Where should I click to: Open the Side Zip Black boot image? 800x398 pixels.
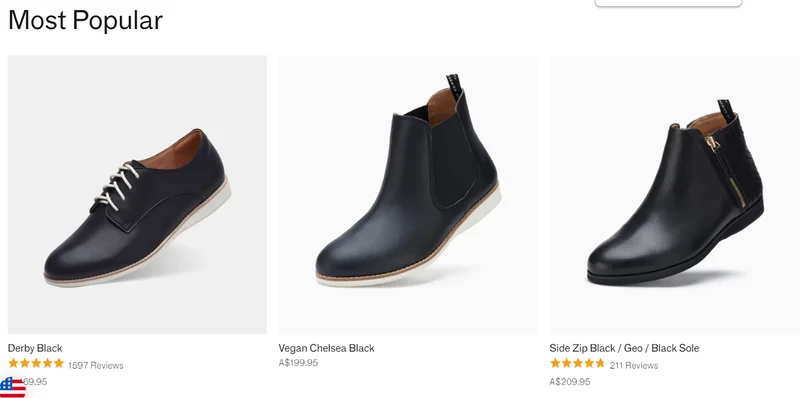pos(674,194)
